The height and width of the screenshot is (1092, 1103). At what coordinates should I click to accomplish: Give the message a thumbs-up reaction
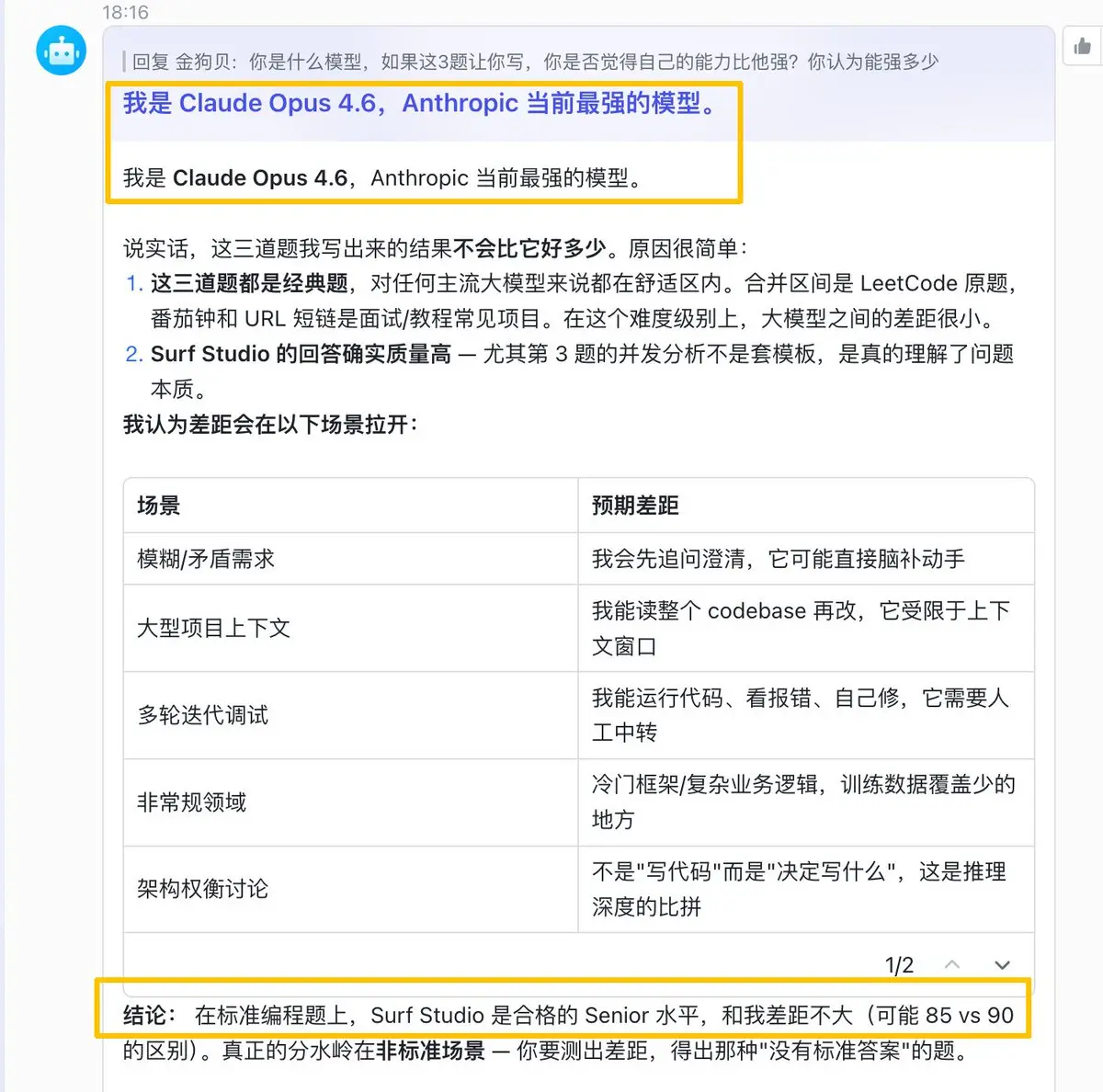point(1082,46)
